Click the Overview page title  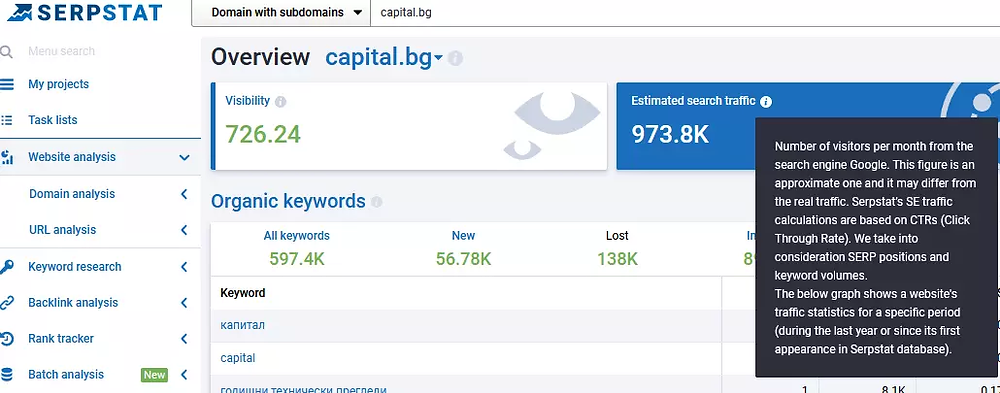click(260, 57)
